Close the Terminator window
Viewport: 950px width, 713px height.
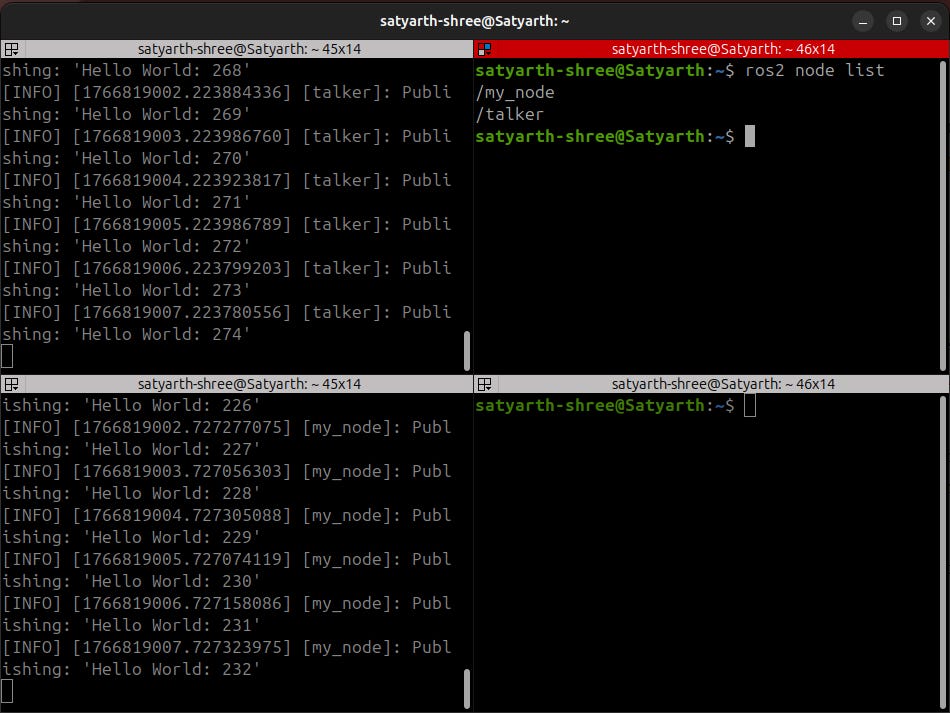click(x=931, y=21)
